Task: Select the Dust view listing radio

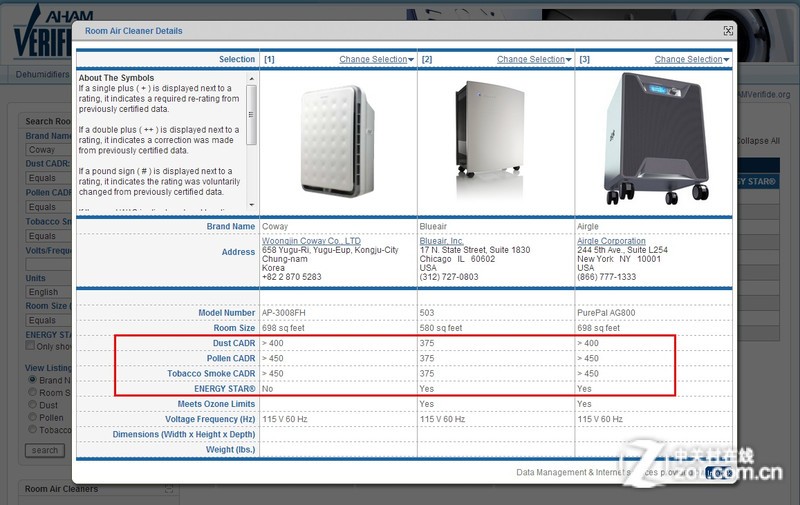Action: click(33, 404)
